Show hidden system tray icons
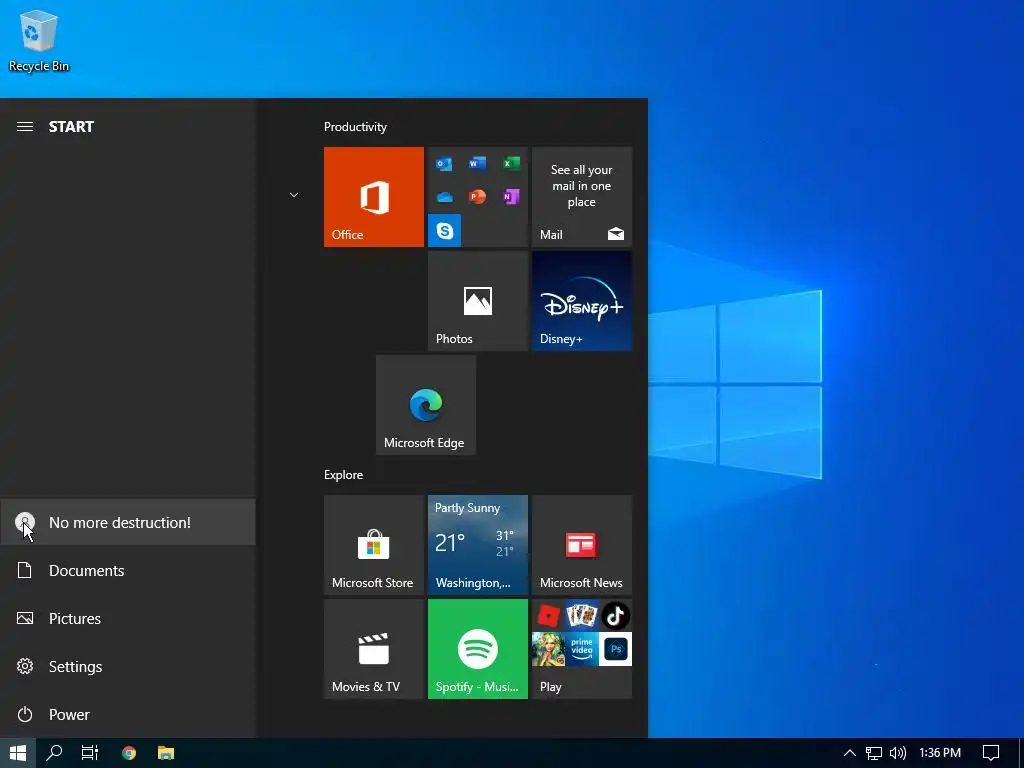 click(x=849, y=753)
